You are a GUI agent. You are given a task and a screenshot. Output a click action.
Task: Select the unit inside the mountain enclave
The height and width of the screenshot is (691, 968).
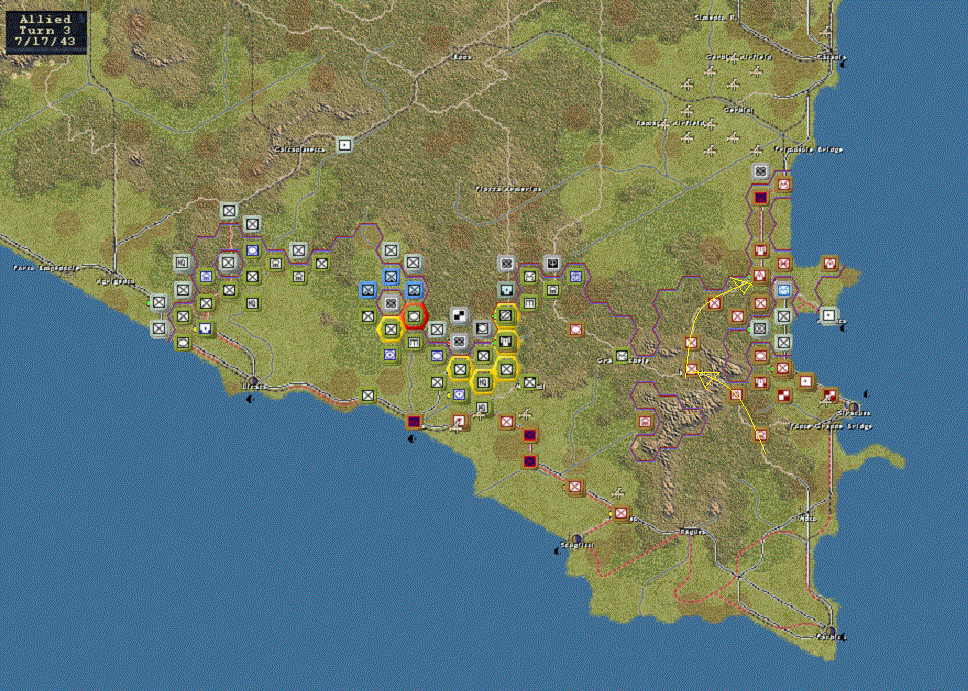pos(645,422)
